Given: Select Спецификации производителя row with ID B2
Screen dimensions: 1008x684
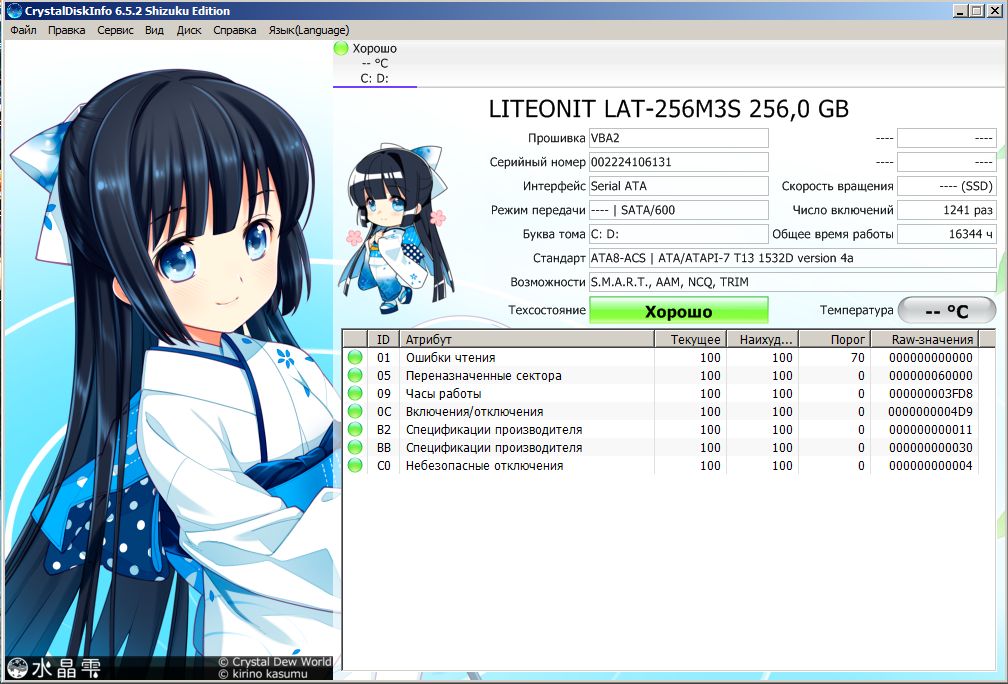Looking at the screenshot, I should tap(494, 429).
